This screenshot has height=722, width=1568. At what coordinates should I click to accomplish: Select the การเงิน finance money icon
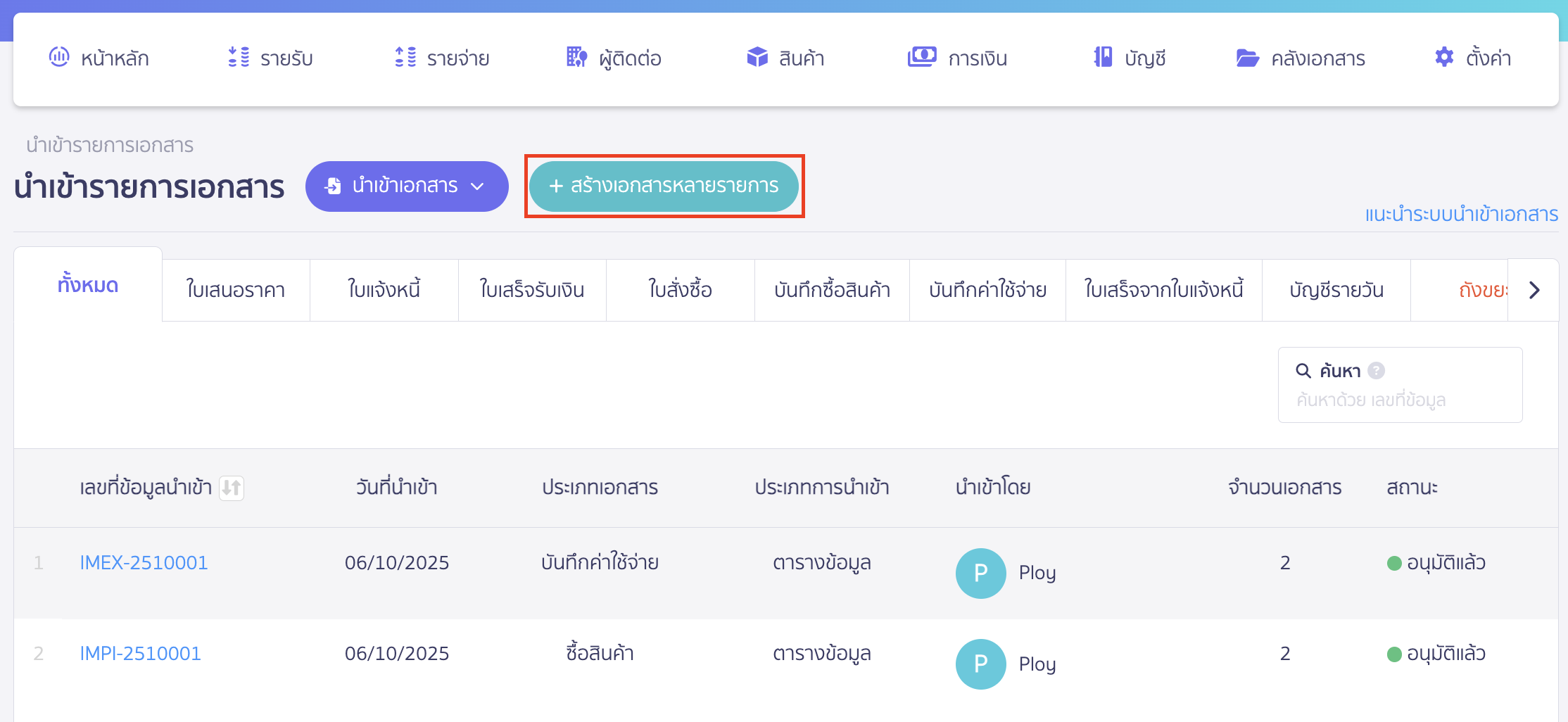[923, 56]
